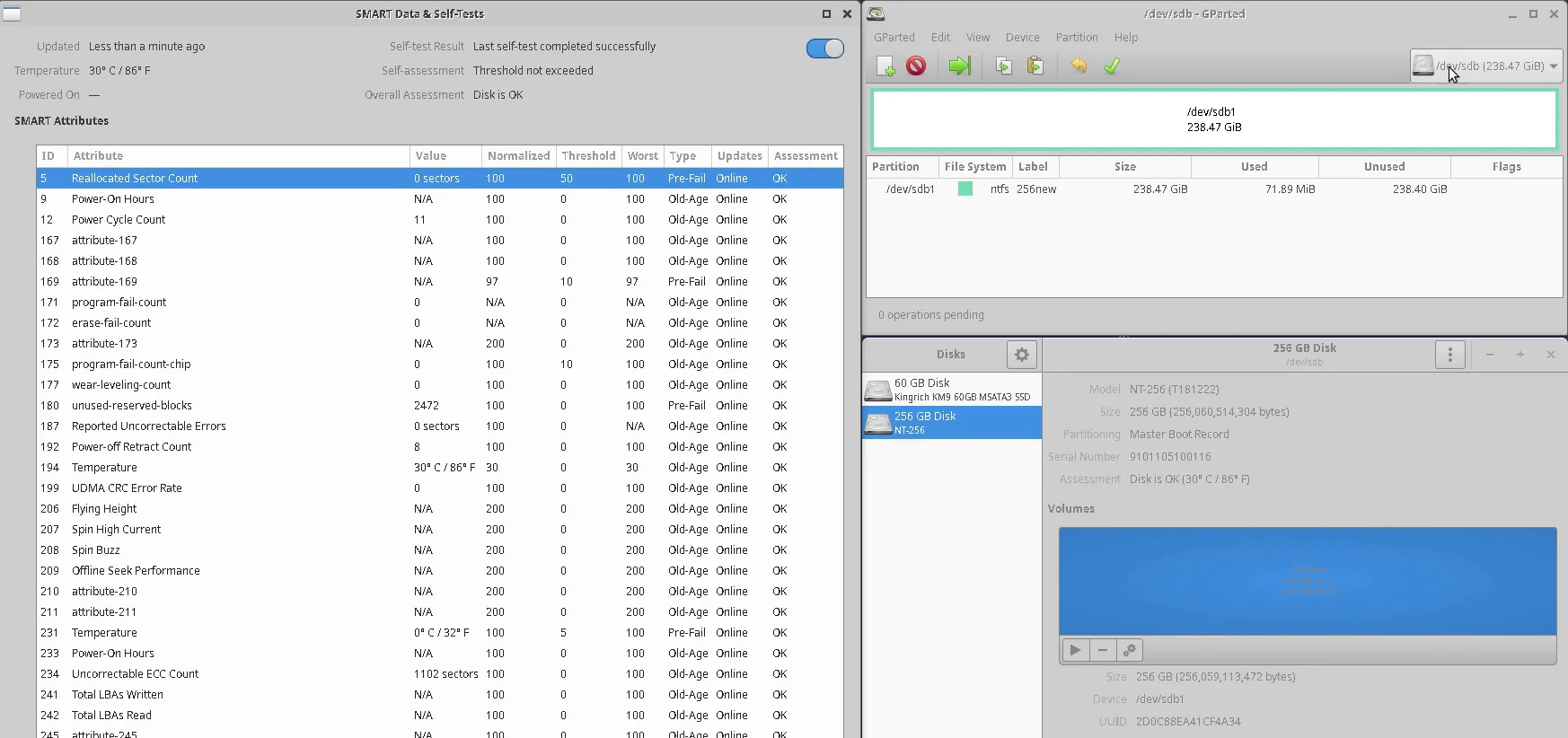
Task: Undo last operation with the yellow arrow icon
Action: point(1079,66)
